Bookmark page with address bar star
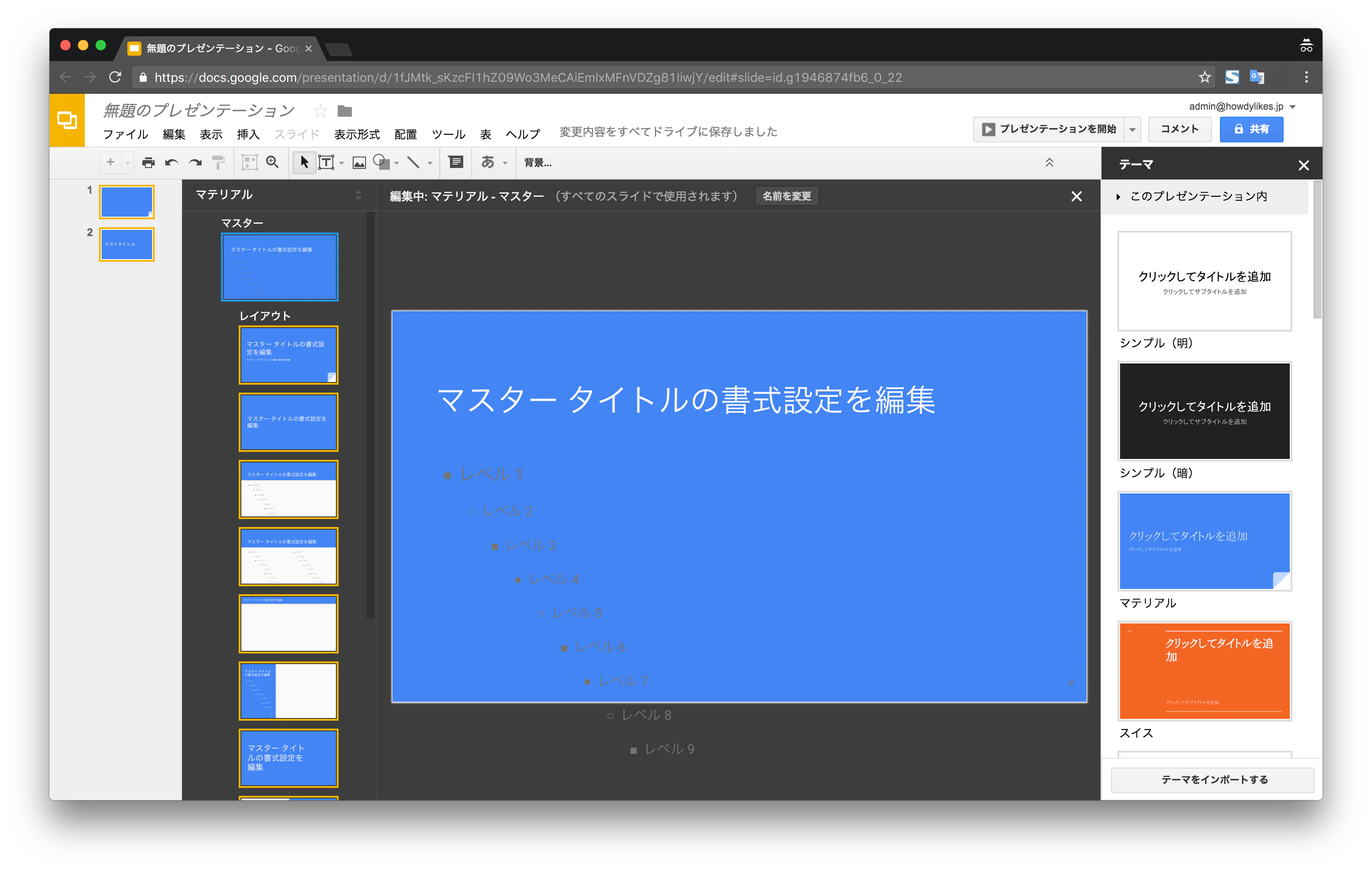The height and width of the screenshot is (871, 1372). [1204, 77]
